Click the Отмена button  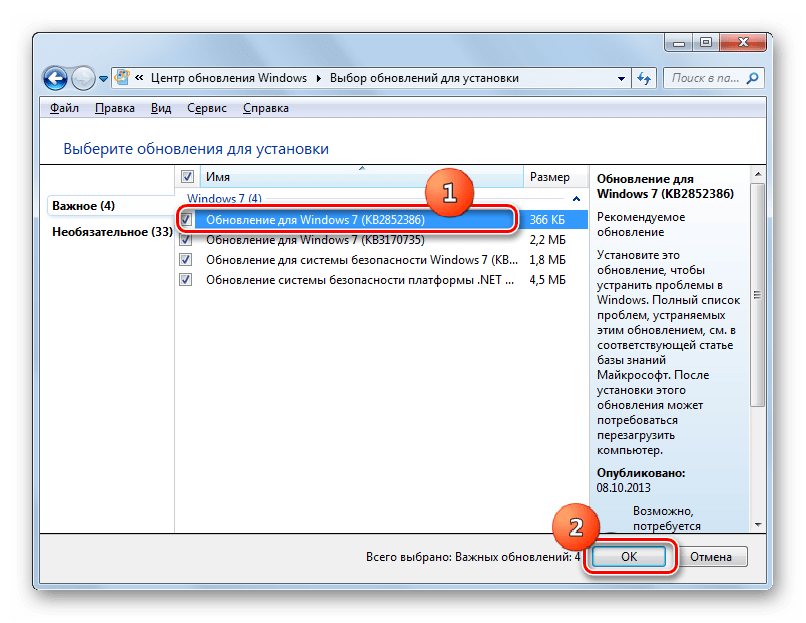click(710, 557)
